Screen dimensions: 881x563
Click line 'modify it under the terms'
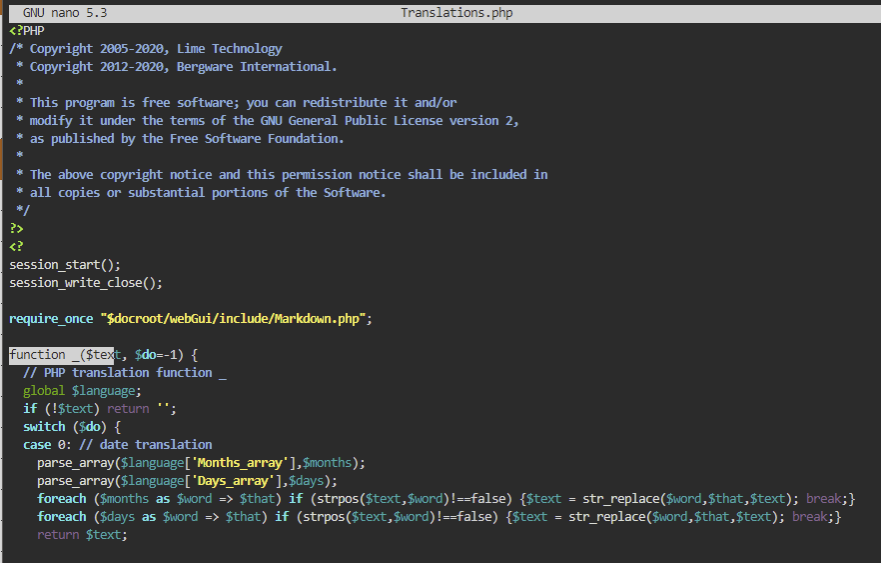(x=267, y=121)
